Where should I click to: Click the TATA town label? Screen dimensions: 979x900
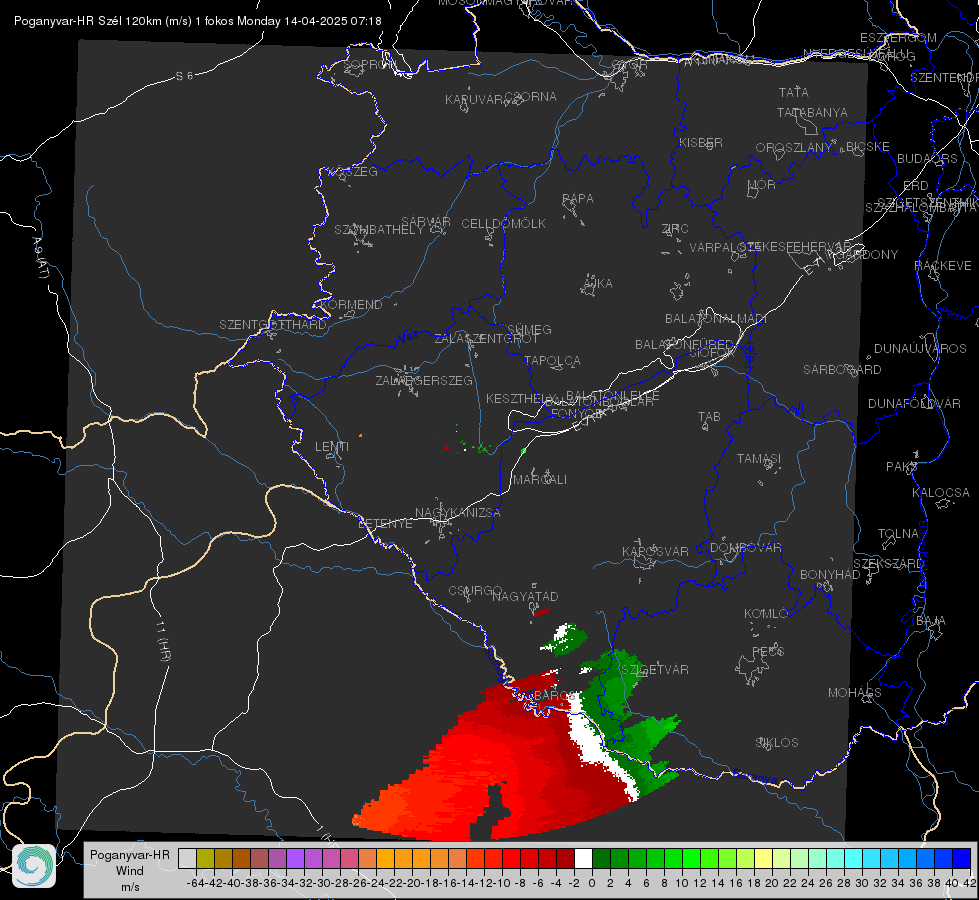coord(794,92)
